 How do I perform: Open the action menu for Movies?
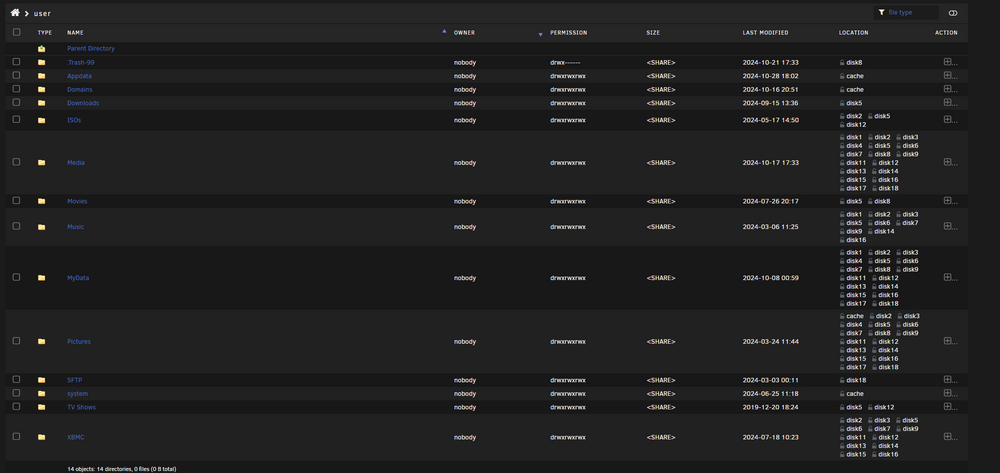[950, 201]
